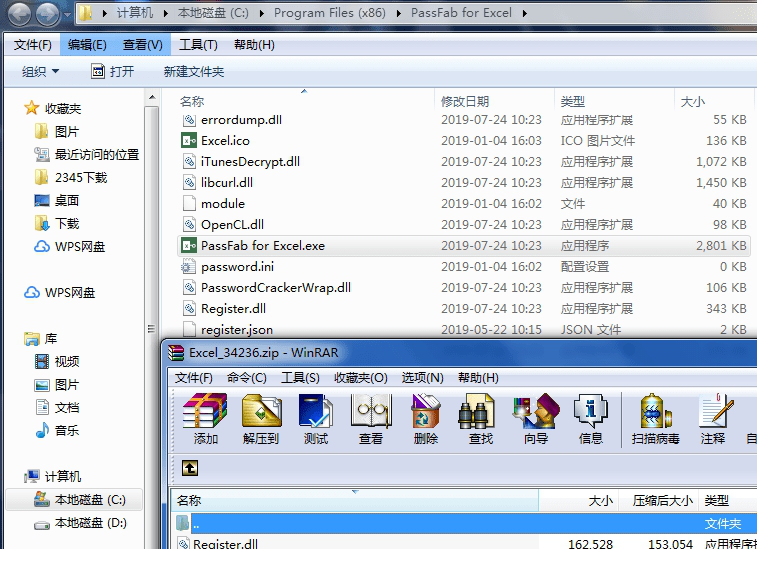This screenshot has height=570, width=757.
Task: Open 下载 (Downloads) in sidebar
Action: pos(56,223)
